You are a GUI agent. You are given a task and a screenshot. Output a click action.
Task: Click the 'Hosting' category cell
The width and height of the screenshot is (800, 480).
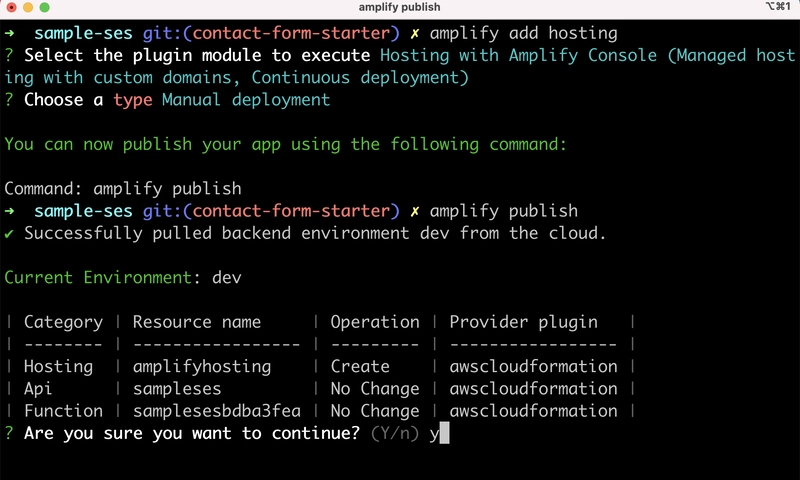tap(59, 367)
